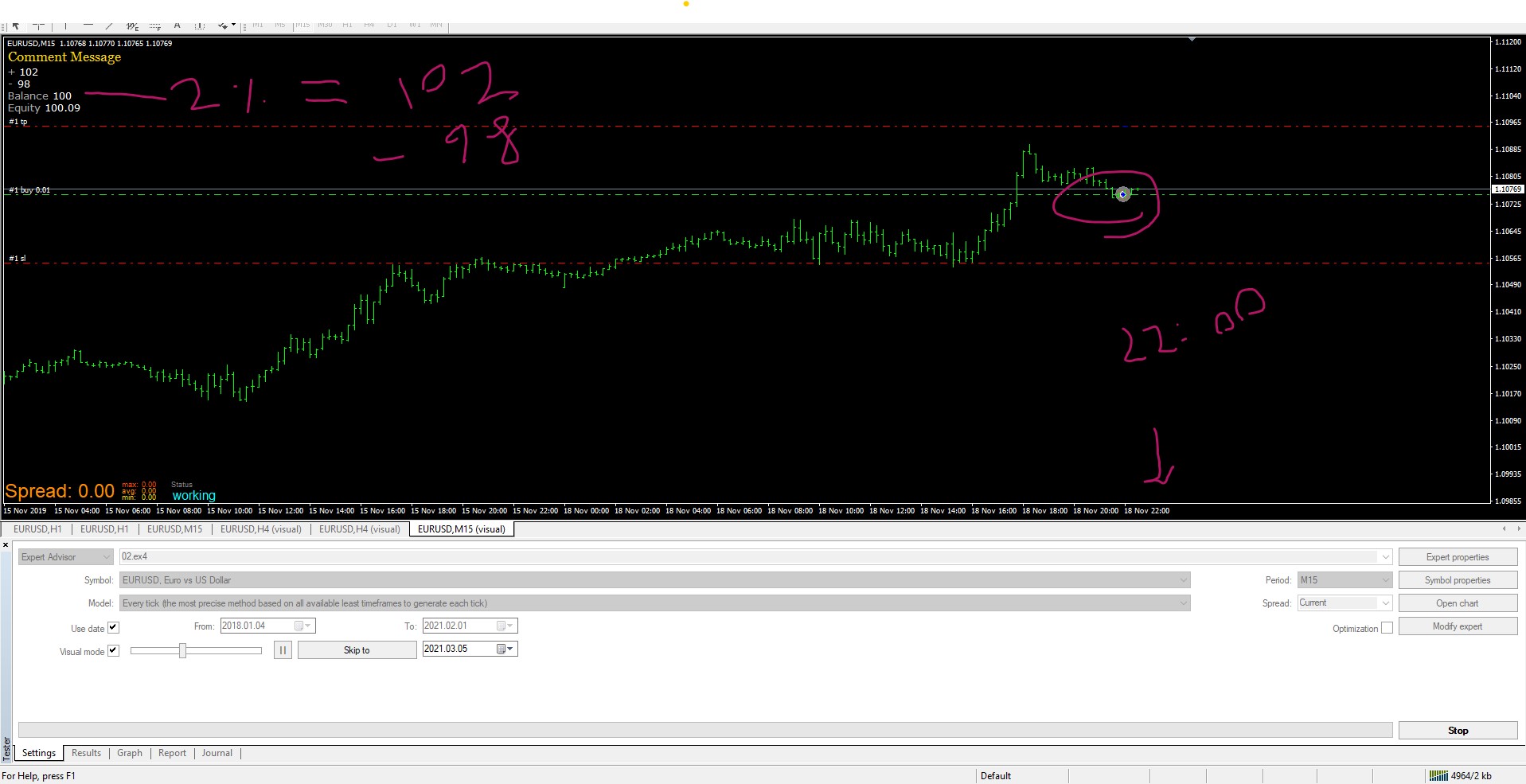Screen dimensions: 1526x784
Task: Show the Journal tab
Action: pos(217,753)
